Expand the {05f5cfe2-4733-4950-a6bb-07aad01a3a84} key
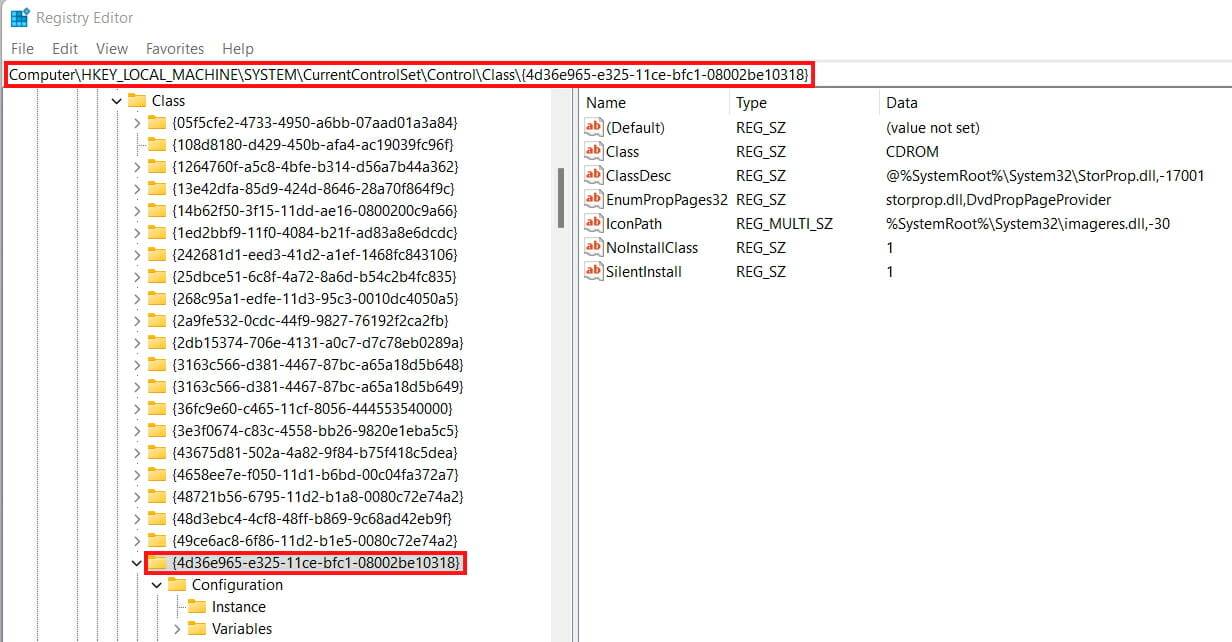This screenshot has height=642, width=1232. tap(137, 123)
